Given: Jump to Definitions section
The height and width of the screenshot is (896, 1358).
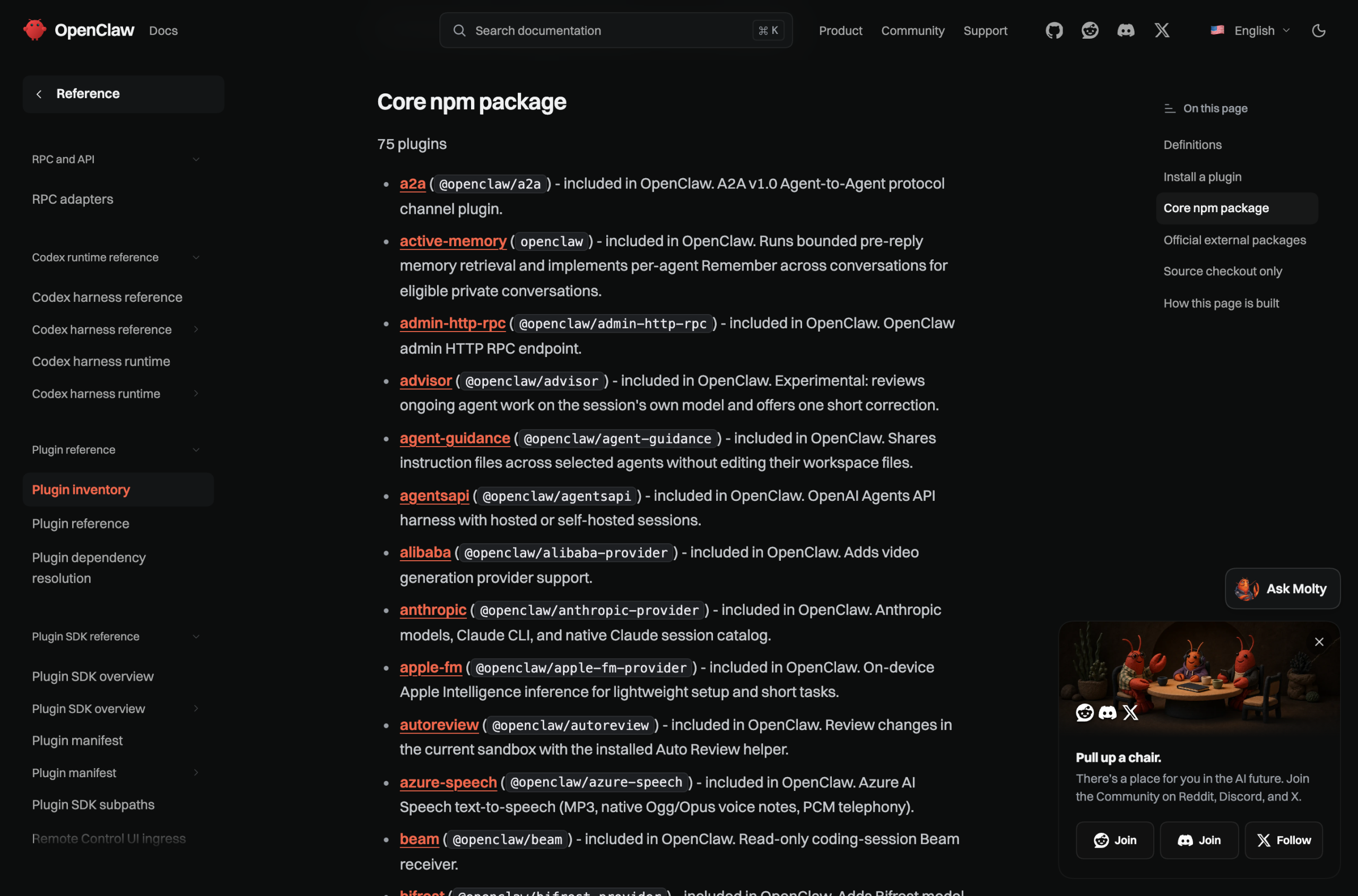Looking at the screenshot, I should coord(1192,145).
